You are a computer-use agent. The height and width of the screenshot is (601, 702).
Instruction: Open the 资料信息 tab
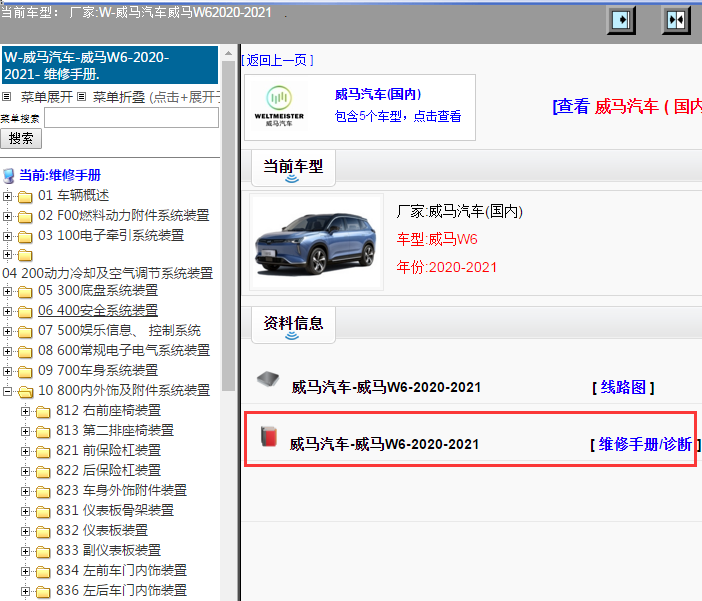[293, 325]
